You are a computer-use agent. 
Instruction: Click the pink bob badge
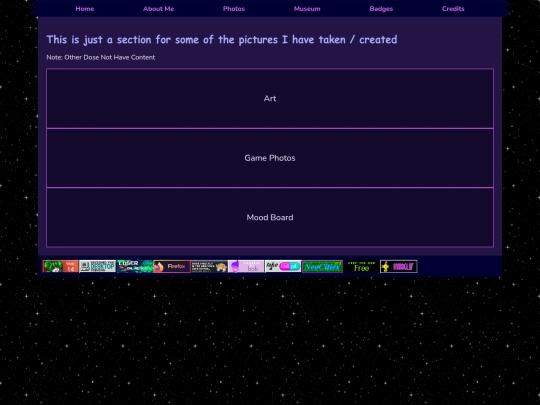(x=246, y=266)
